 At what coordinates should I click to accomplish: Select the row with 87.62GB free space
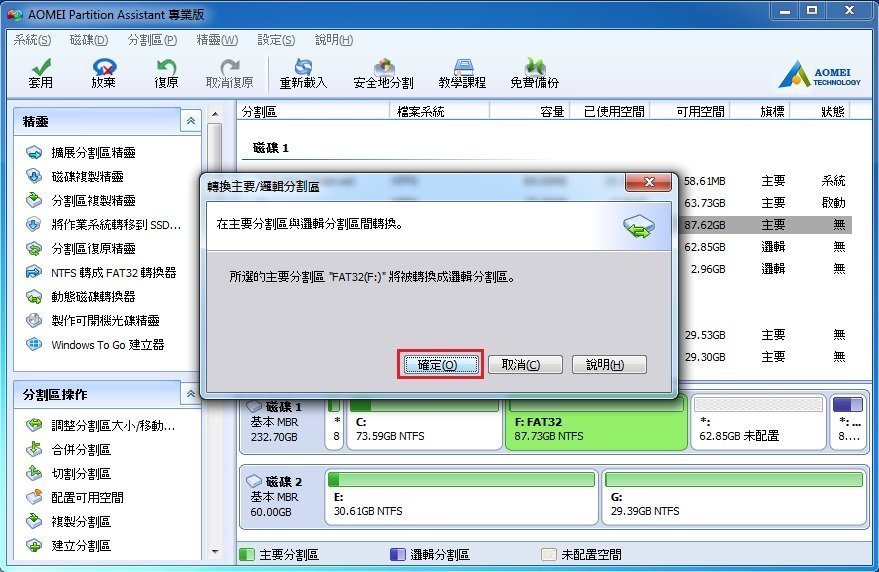[766, 225]
